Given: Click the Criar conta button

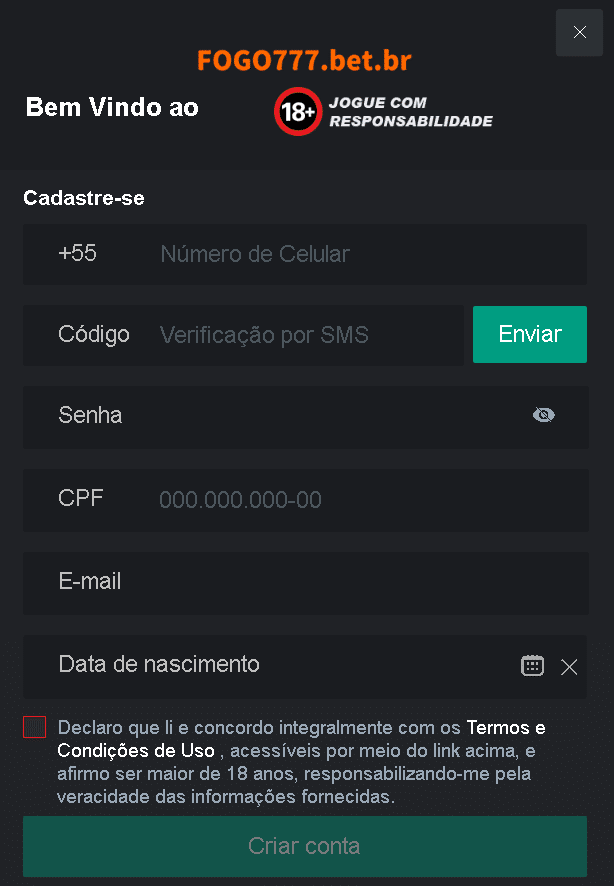Looking at the screenshot, I should tap(305, 846).
